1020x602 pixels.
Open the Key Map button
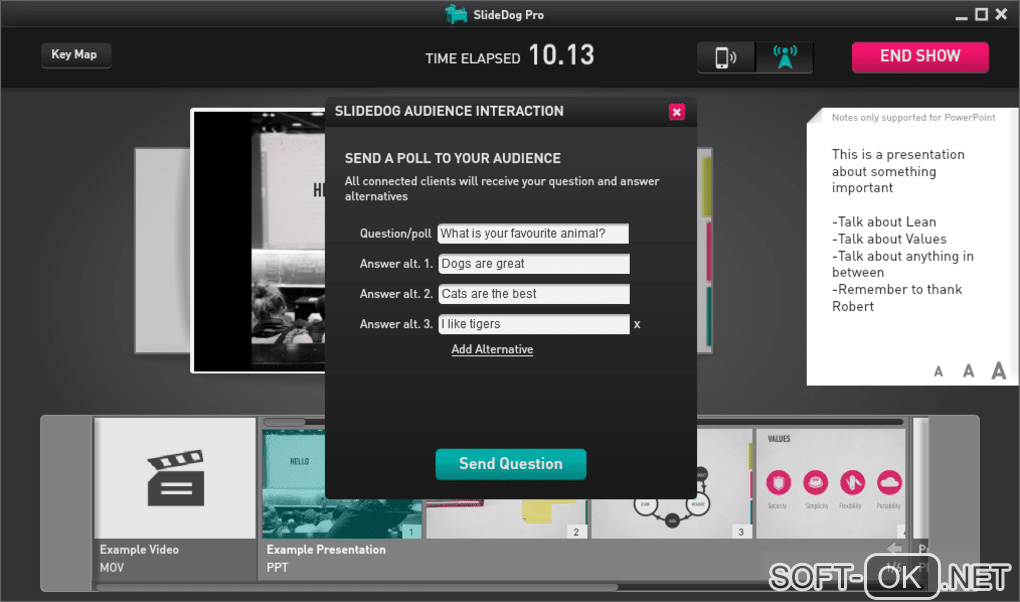click(75, 55)
